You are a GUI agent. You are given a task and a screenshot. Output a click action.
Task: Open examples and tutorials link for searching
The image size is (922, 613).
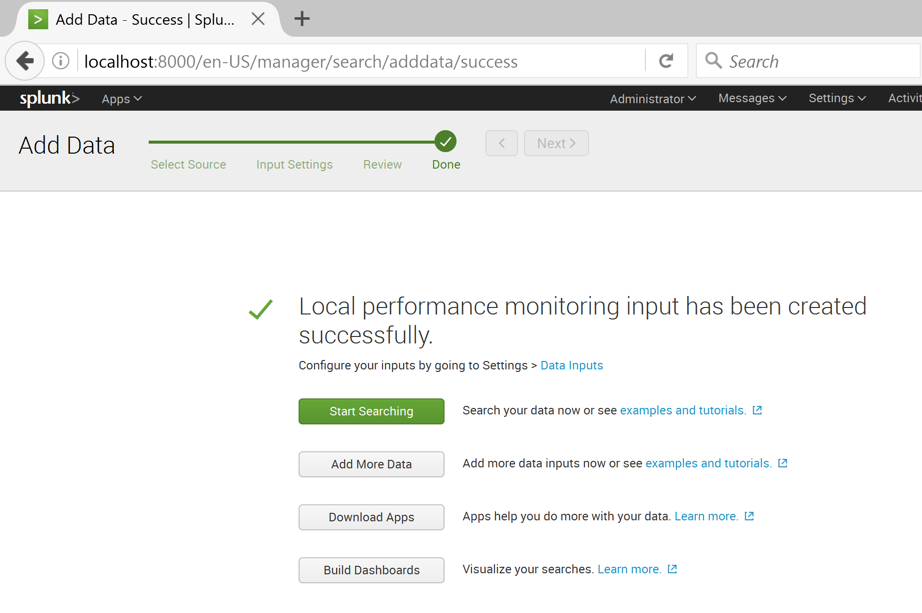click(683, 410)
